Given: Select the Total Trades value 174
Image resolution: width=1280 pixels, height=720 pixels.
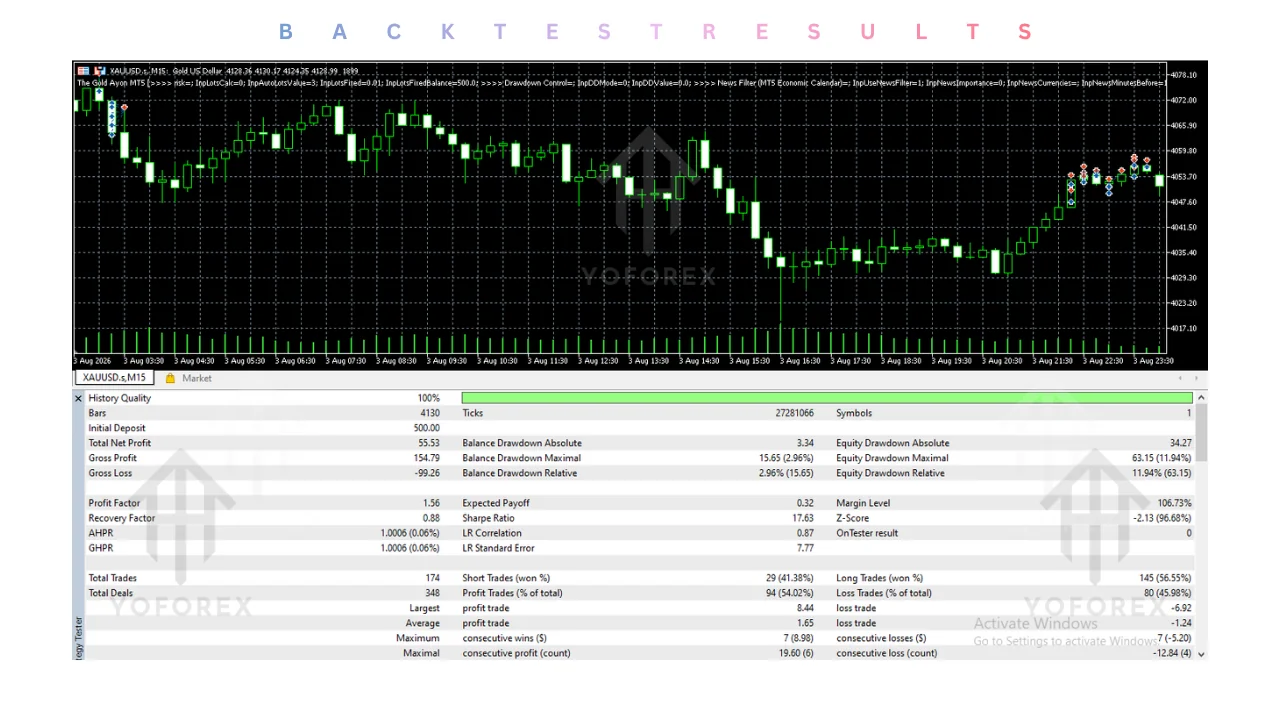Looking at the screenshot, I should point(433,578).
